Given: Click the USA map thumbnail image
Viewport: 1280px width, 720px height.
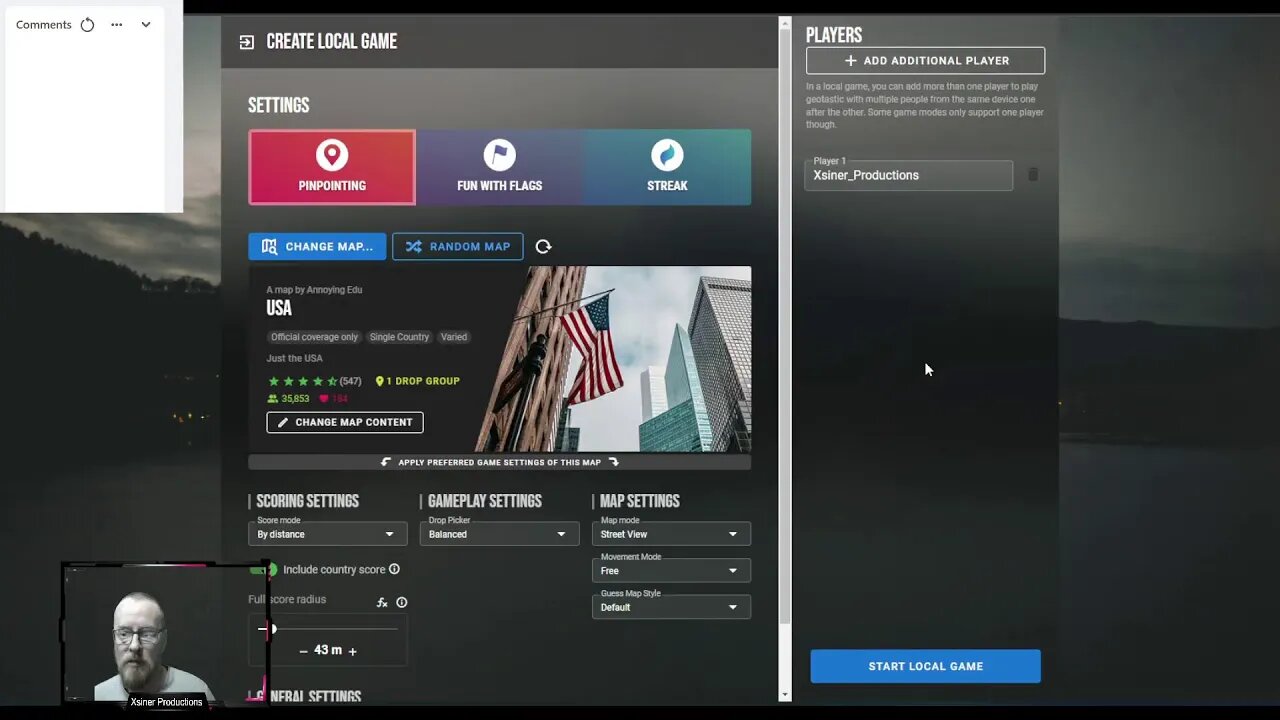Looking at the screenshot, I should click(612, 359).
